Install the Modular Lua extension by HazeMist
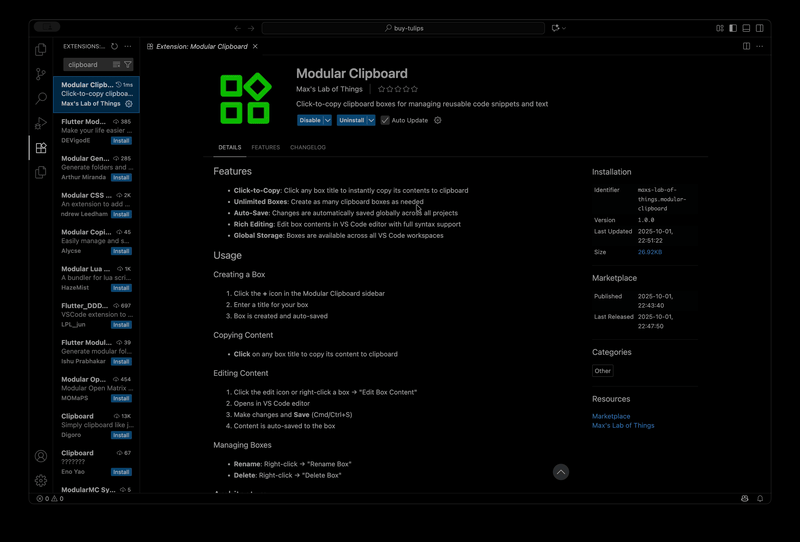This screenshot has height=542, width=800. 121,288
